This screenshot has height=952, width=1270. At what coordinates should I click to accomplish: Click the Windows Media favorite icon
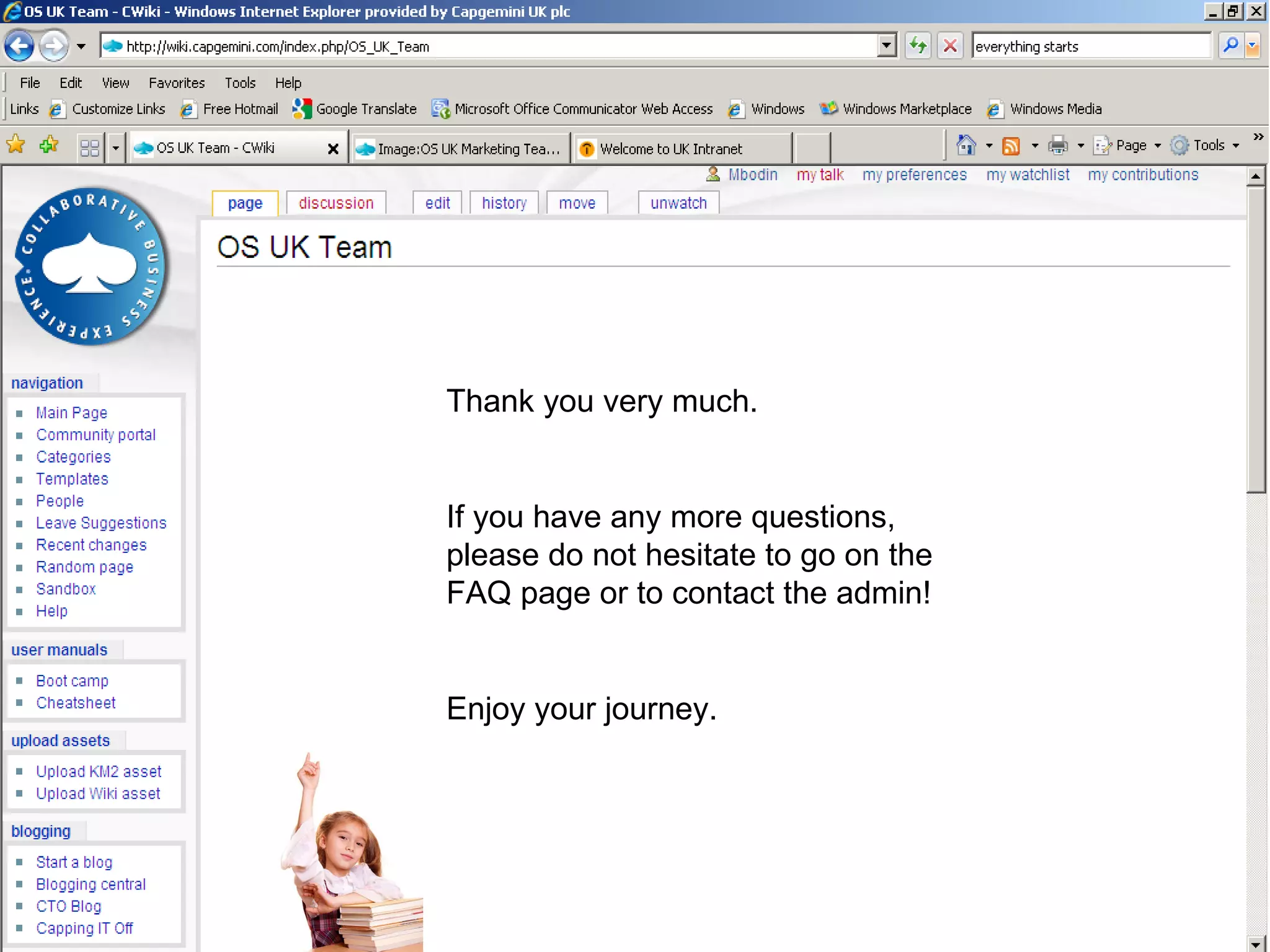pos(995,109)
